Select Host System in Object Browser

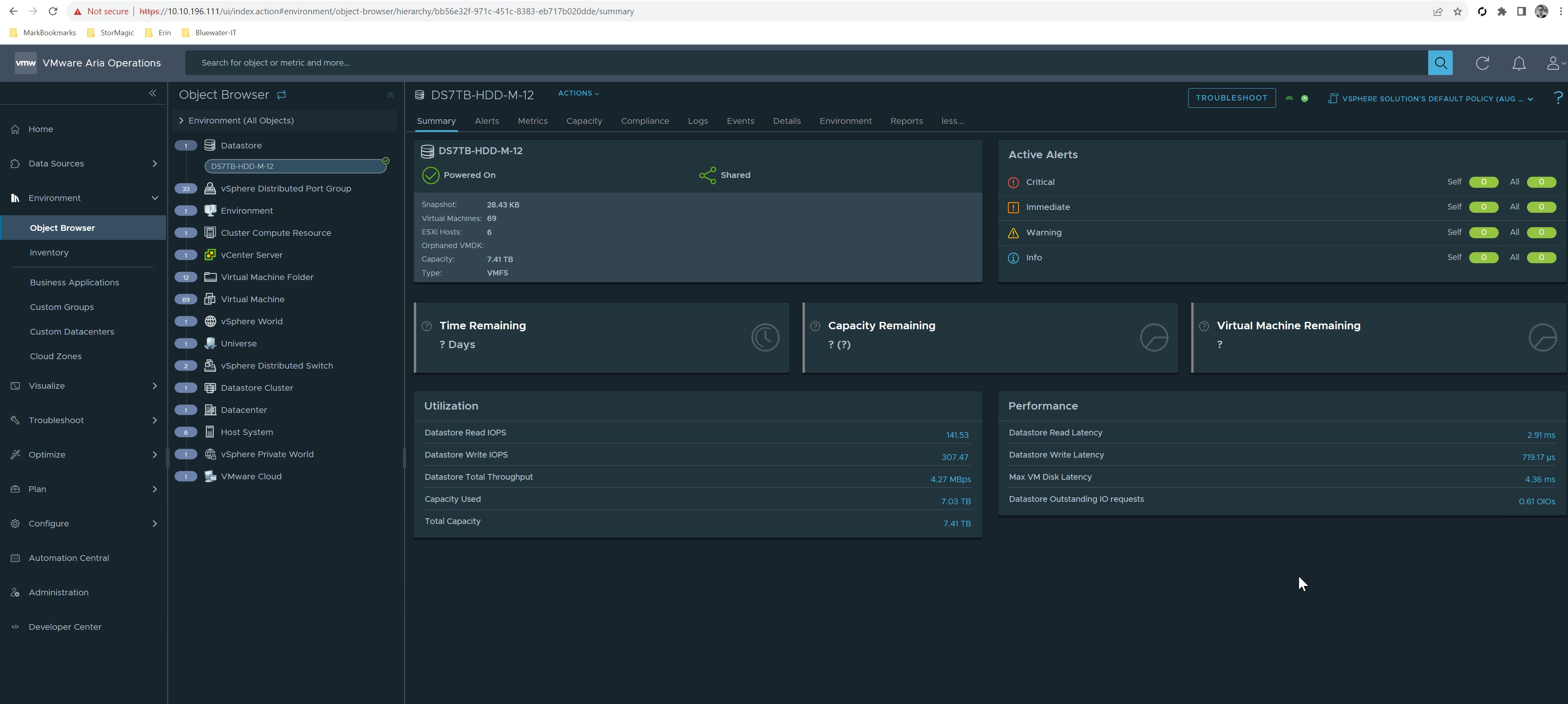click(246, 432)
